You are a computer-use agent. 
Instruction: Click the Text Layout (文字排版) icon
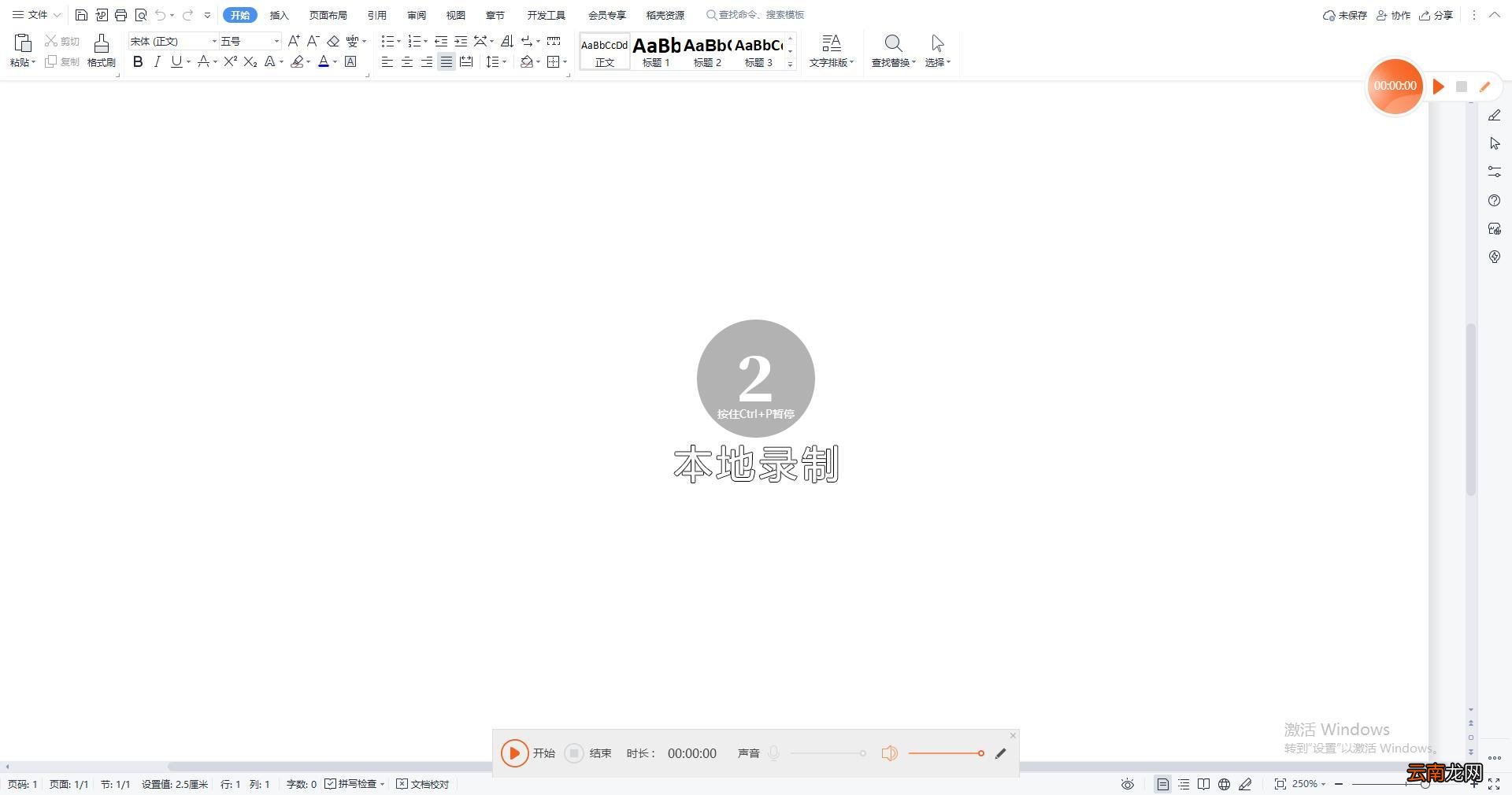pos(832,50)
